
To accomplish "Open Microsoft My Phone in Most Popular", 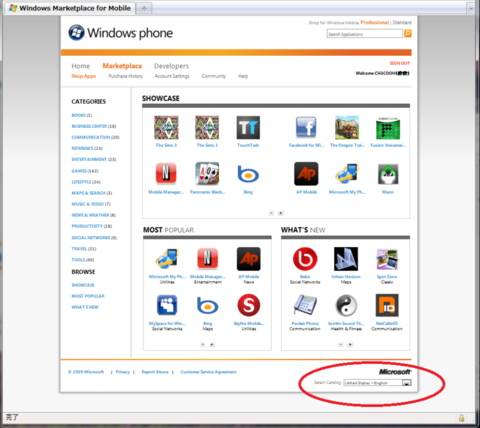I will pos(167,259).
